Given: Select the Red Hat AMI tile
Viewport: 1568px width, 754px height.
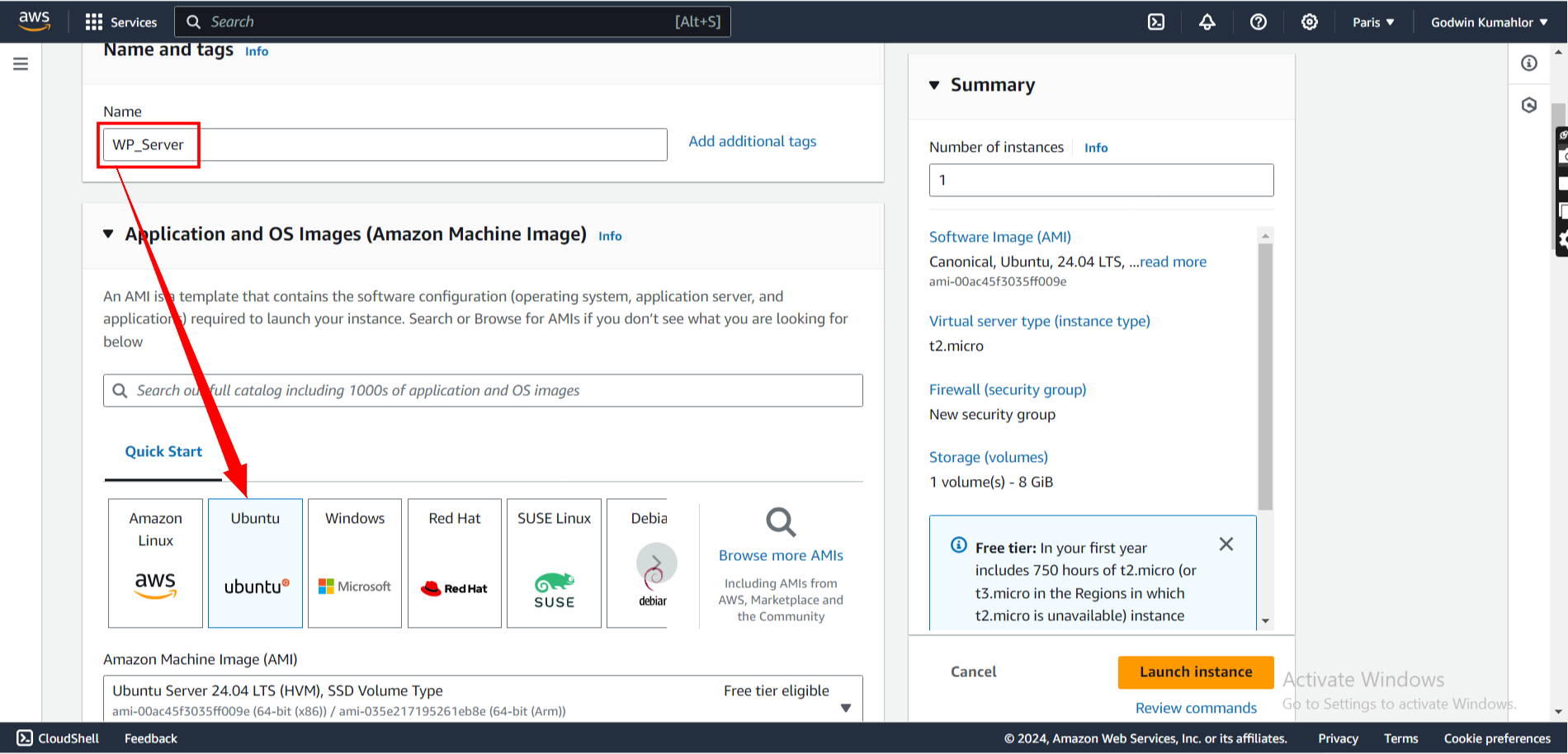Looking at the screenshot, I should (x=455, y=563).
